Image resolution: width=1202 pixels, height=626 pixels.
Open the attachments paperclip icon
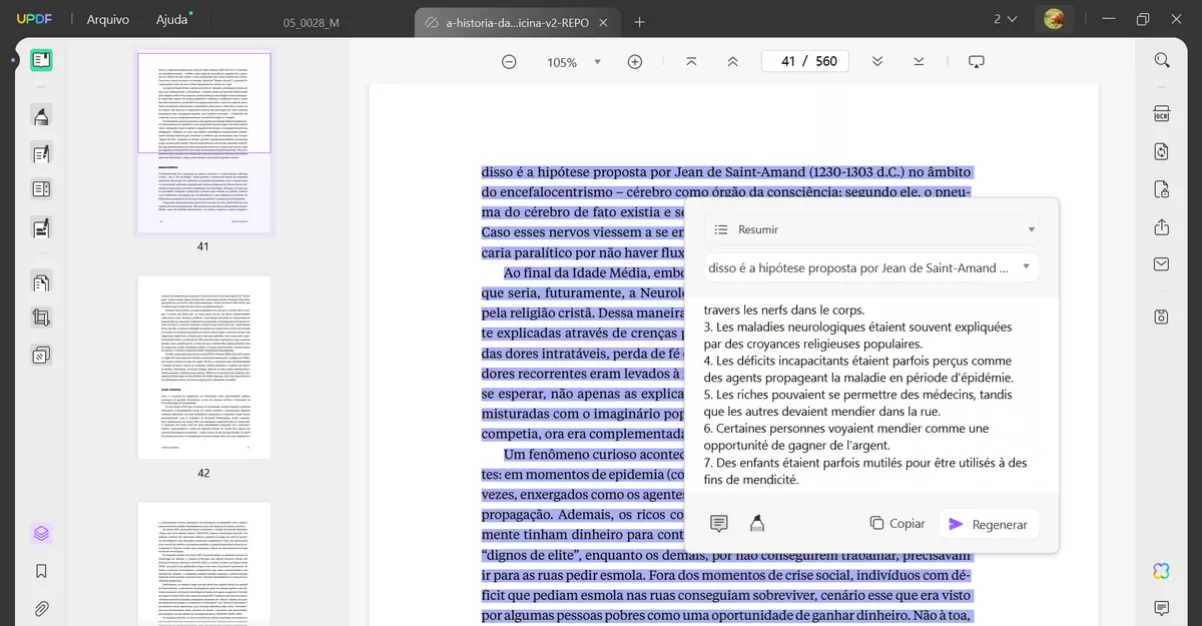(x=41, y=608)
